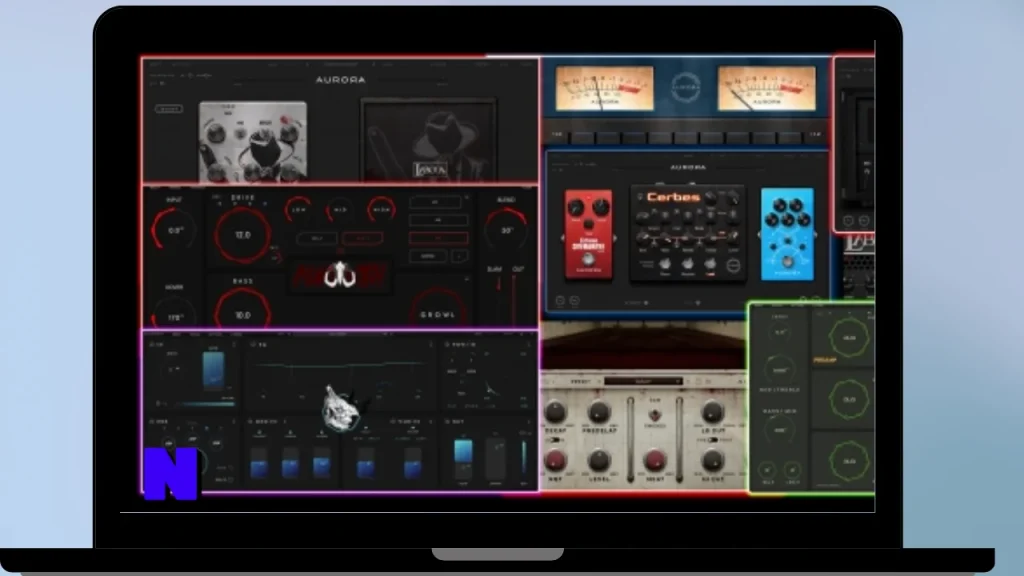Click the LEVEL knob on the reverb
The height and width of the screenshot is (576, 1024).
pyautogui.click(x=598, y=461)
